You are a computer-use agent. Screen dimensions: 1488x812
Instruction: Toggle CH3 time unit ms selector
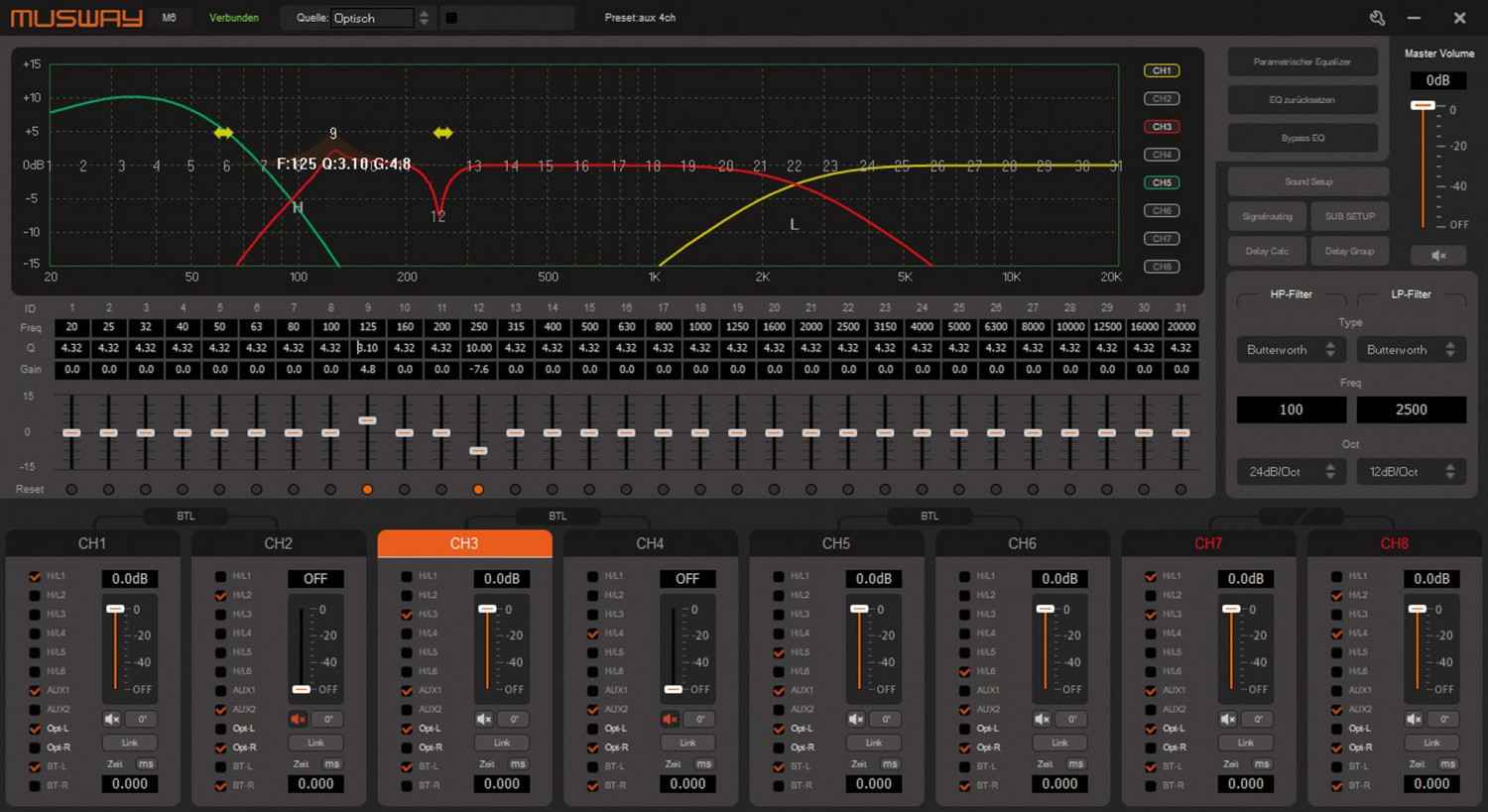coord(518,764)
